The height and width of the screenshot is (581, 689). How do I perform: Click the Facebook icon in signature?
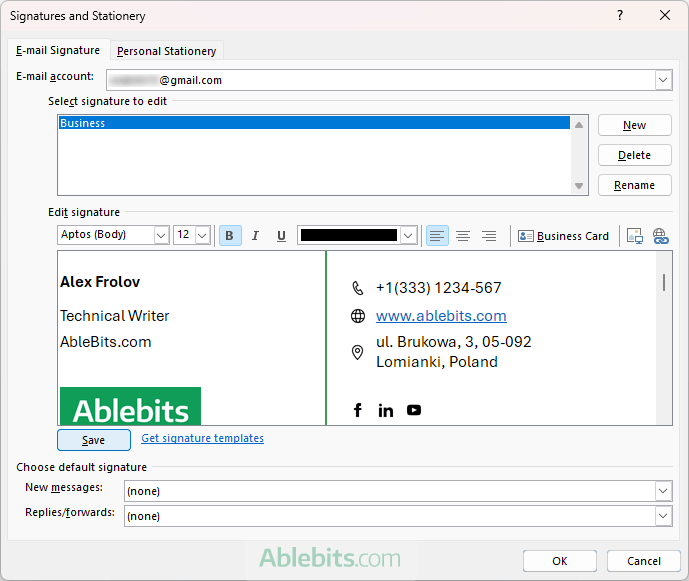pos(358,410)
